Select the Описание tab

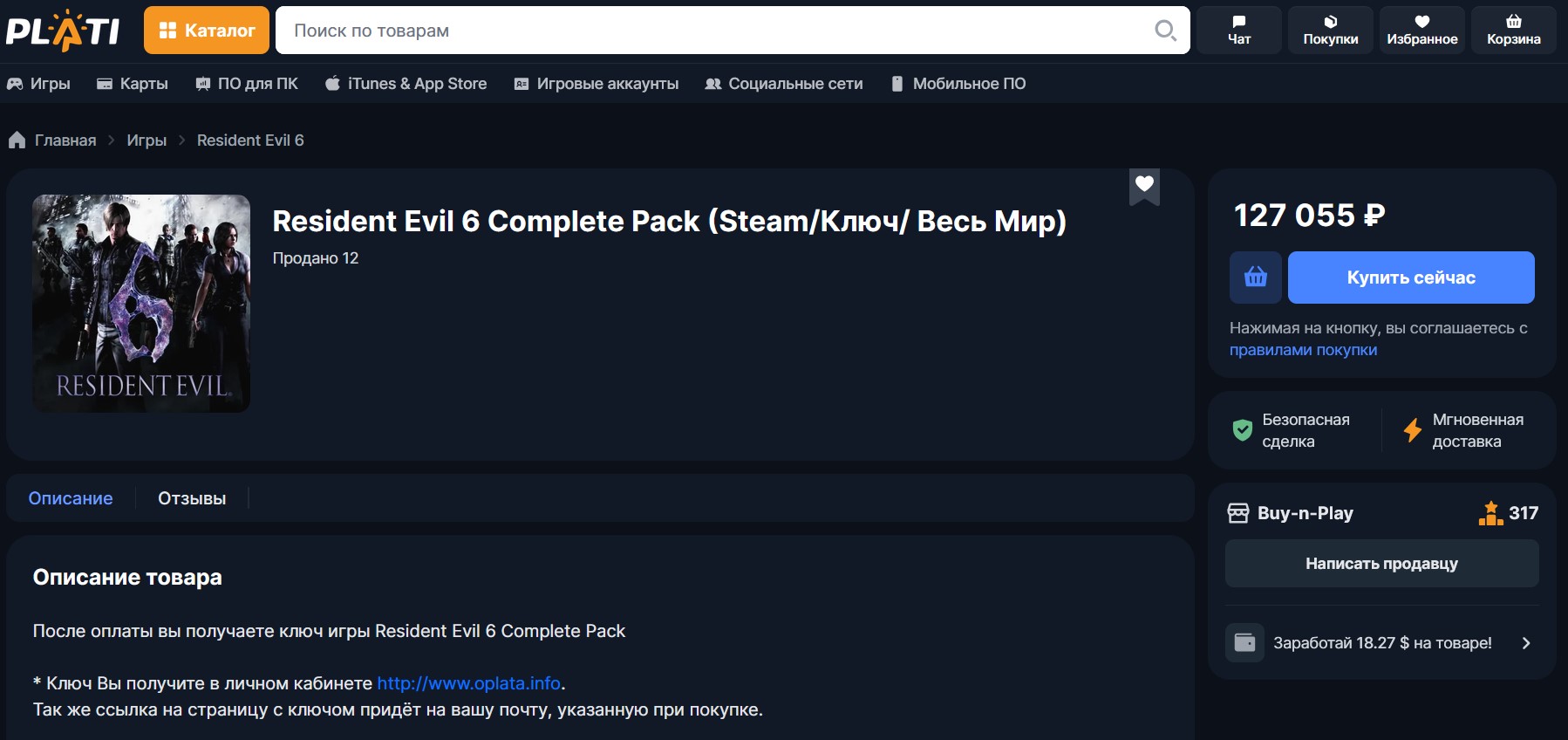pyautogui.click(x=71, y=498)
